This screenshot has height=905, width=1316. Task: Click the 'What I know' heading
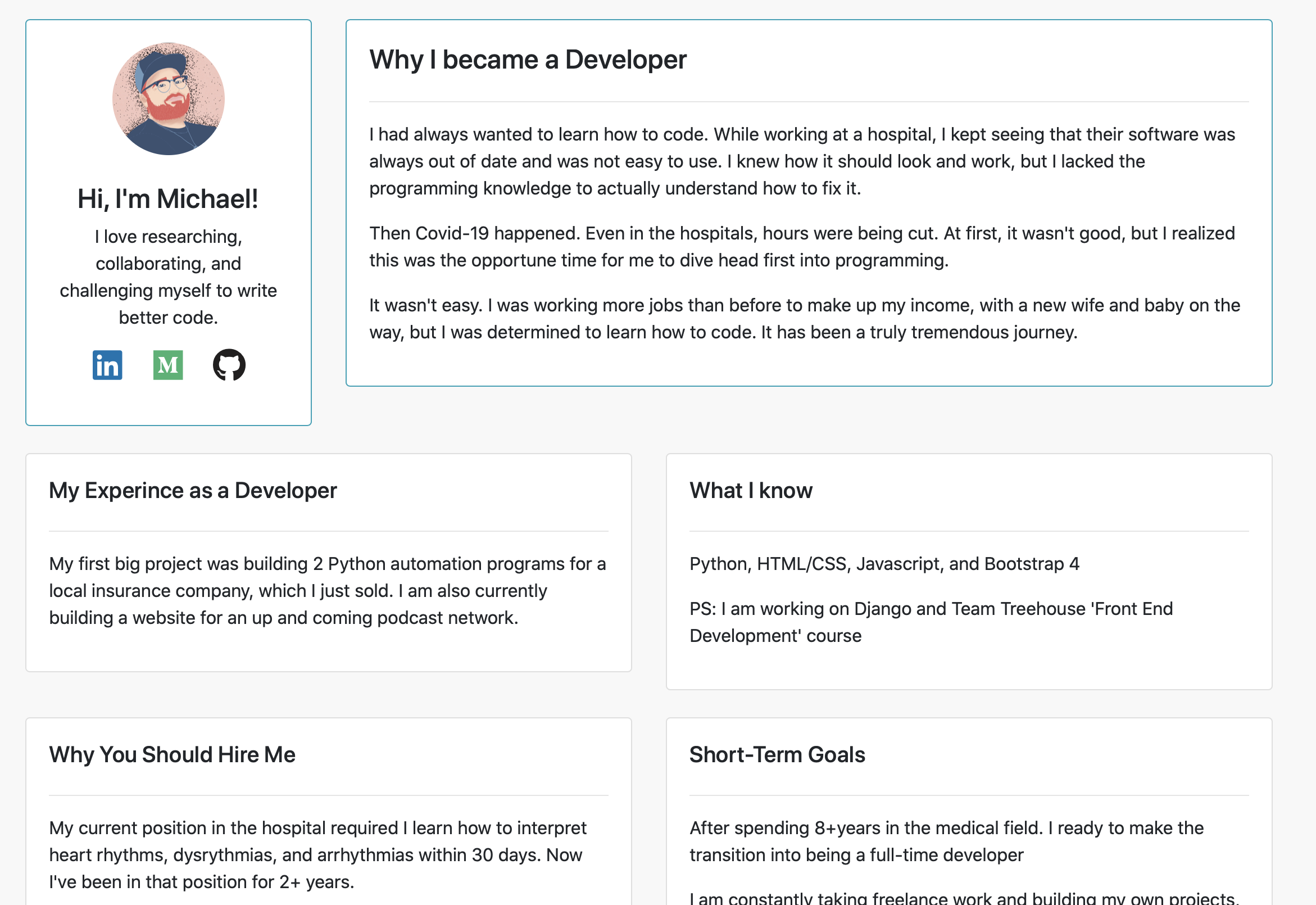click(750, 491)
